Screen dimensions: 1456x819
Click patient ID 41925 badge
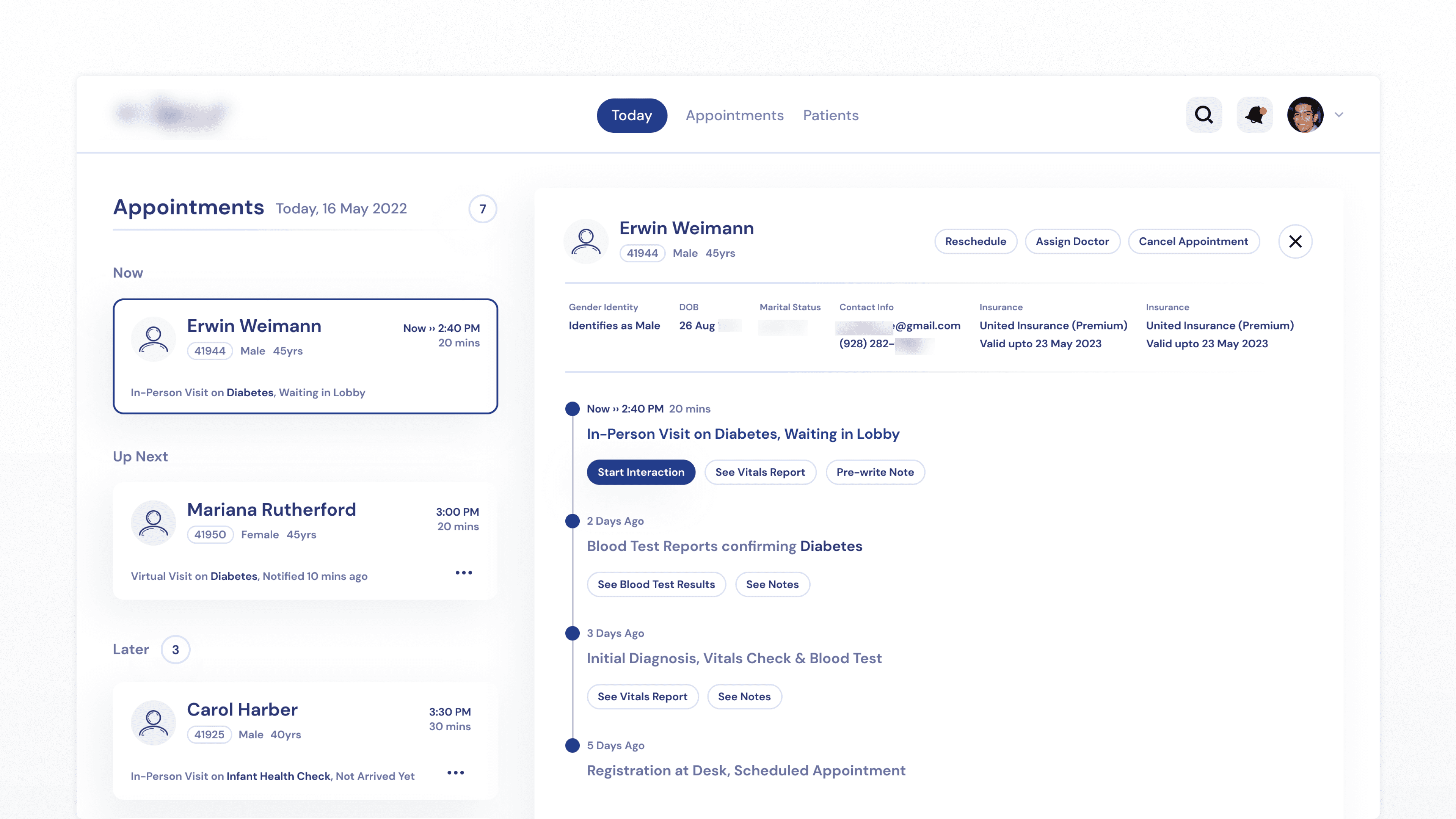[209, 735]
